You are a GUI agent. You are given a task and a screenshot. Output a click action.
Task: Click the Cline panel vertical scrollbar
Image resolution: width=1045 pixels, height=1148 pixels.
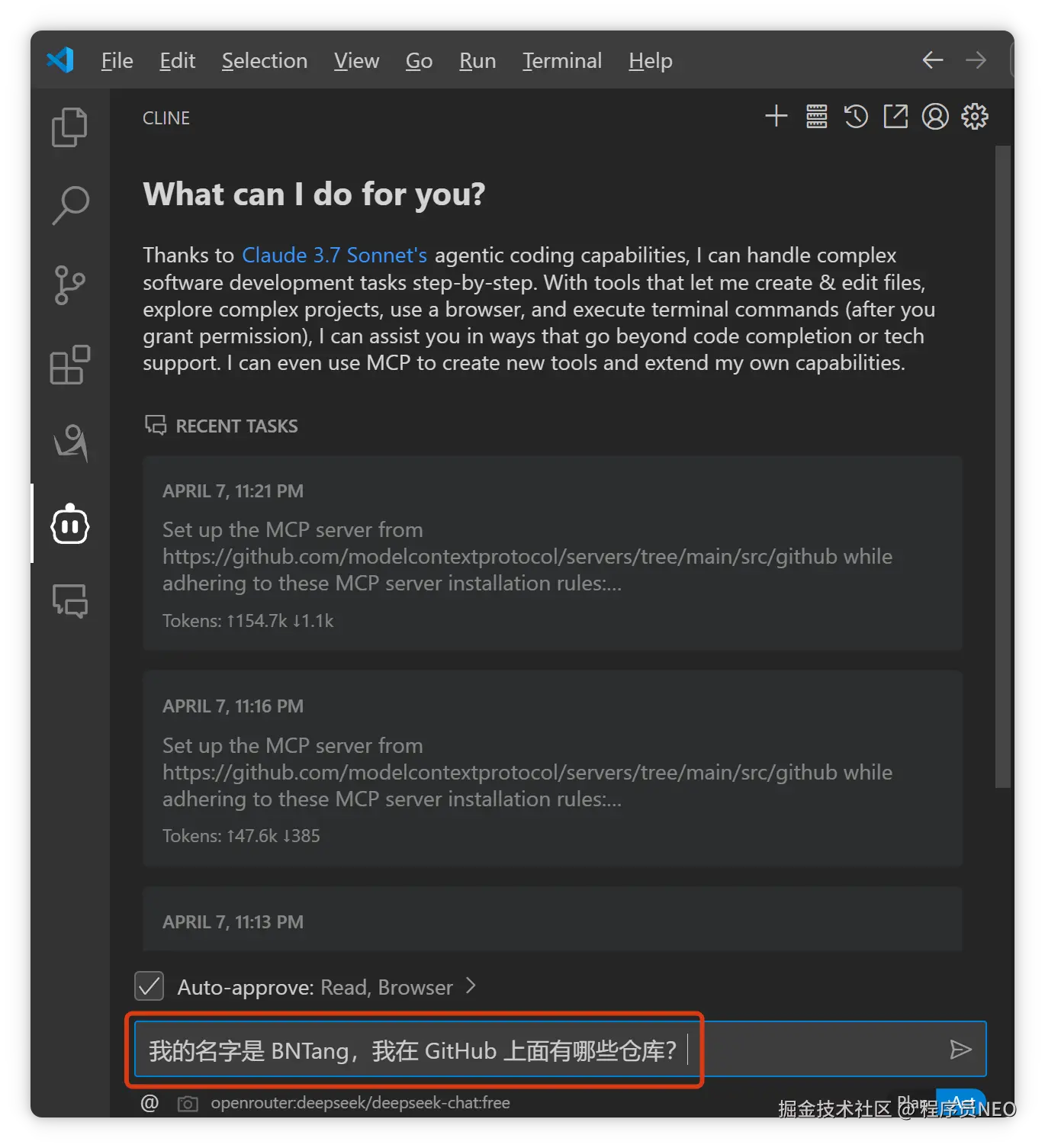click(1003, 467)
